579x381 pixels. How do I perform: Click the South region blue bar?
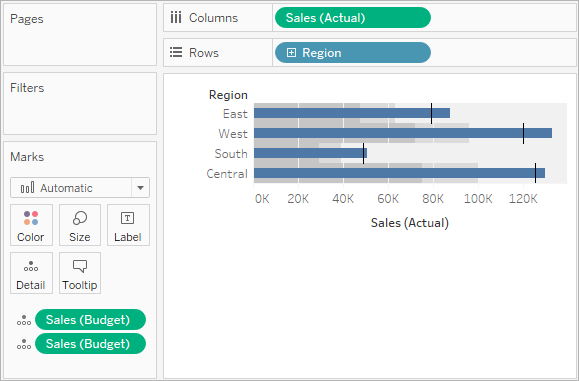[310, 153]
